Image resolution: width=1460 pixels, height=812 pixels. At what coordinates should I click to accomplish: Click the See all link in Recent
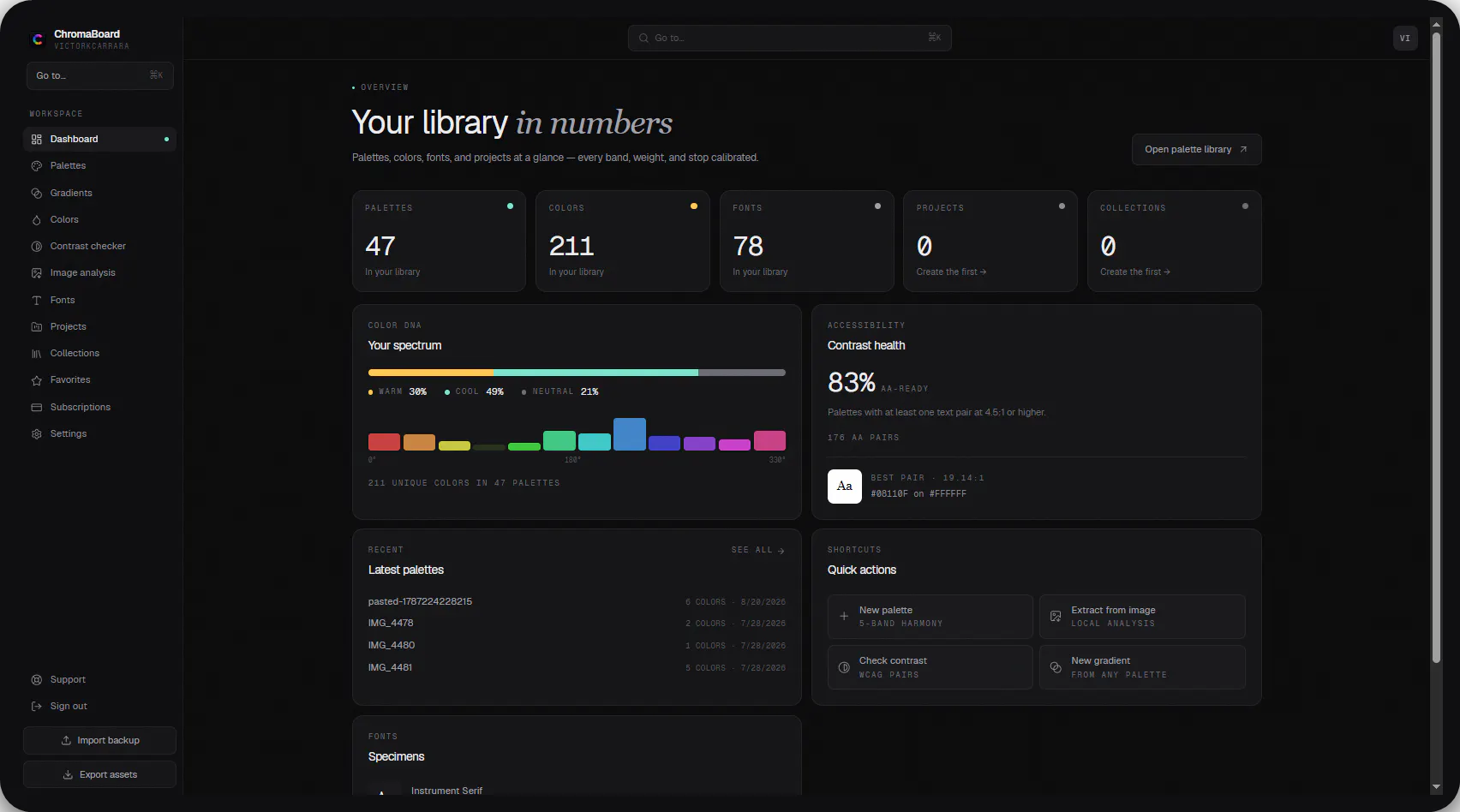(x=758, y=550)
